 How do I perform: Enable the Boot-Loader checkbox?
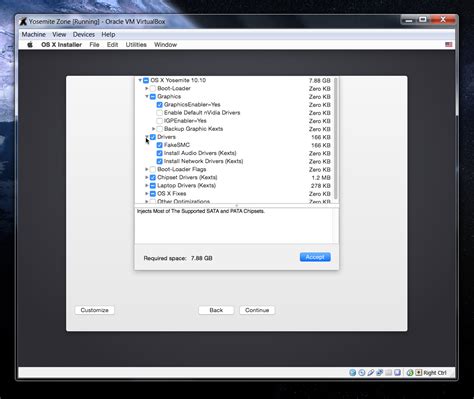(x=153, y=88)
